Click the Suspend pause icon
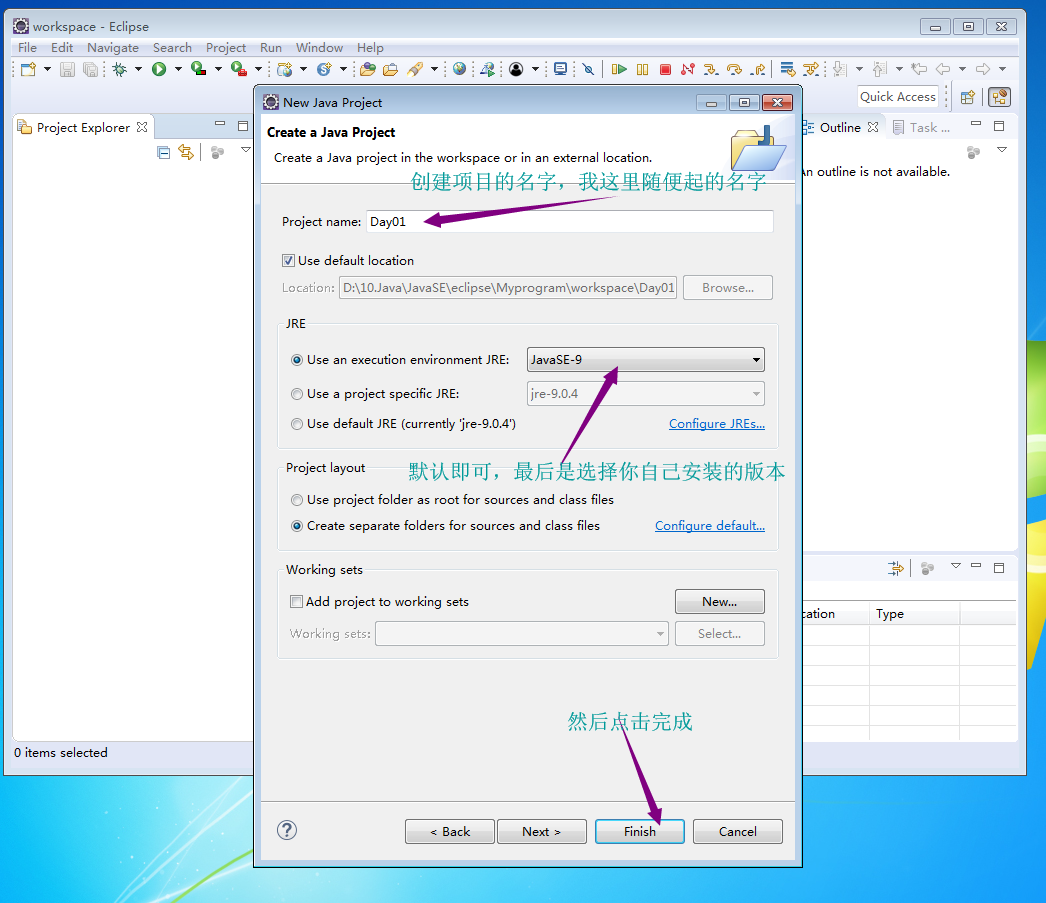 642,69
